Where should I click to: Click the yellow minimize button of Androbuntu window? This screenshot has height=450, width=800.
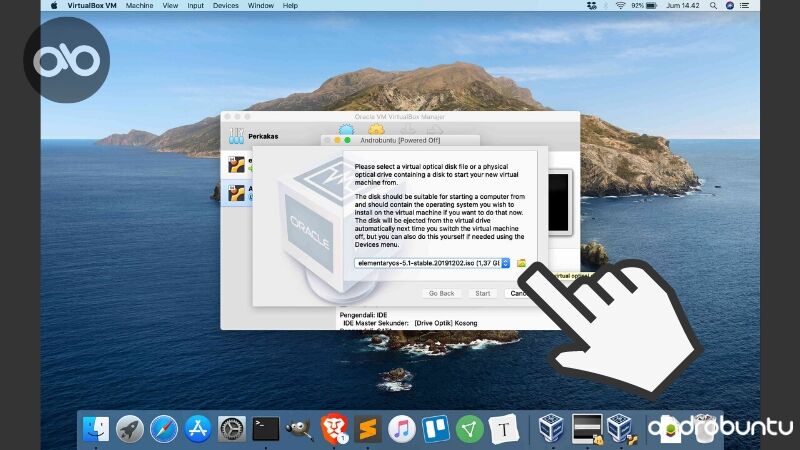coord(337,140)
